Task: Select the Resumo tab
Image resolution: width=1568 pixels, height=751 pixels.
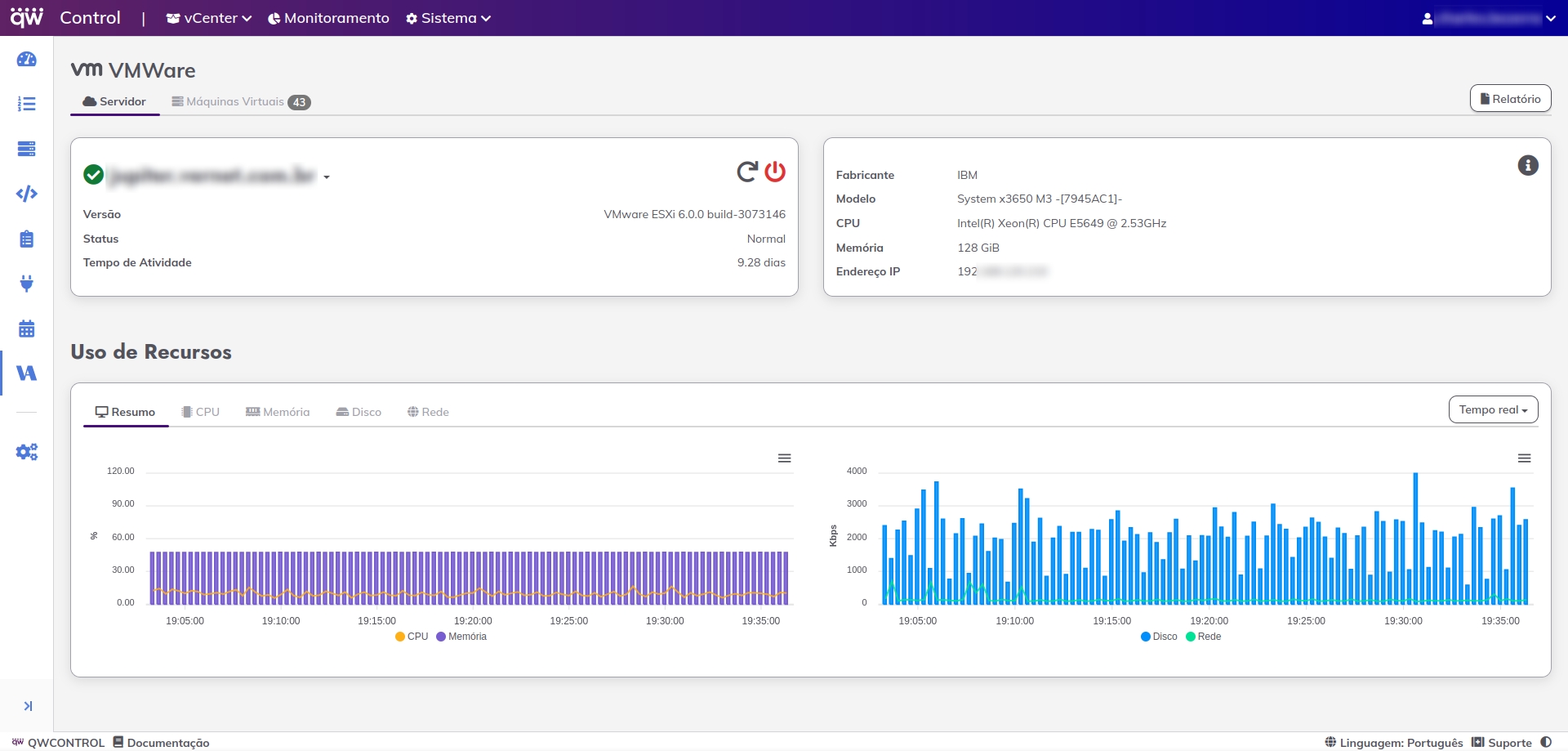Action: pos(126,412)
